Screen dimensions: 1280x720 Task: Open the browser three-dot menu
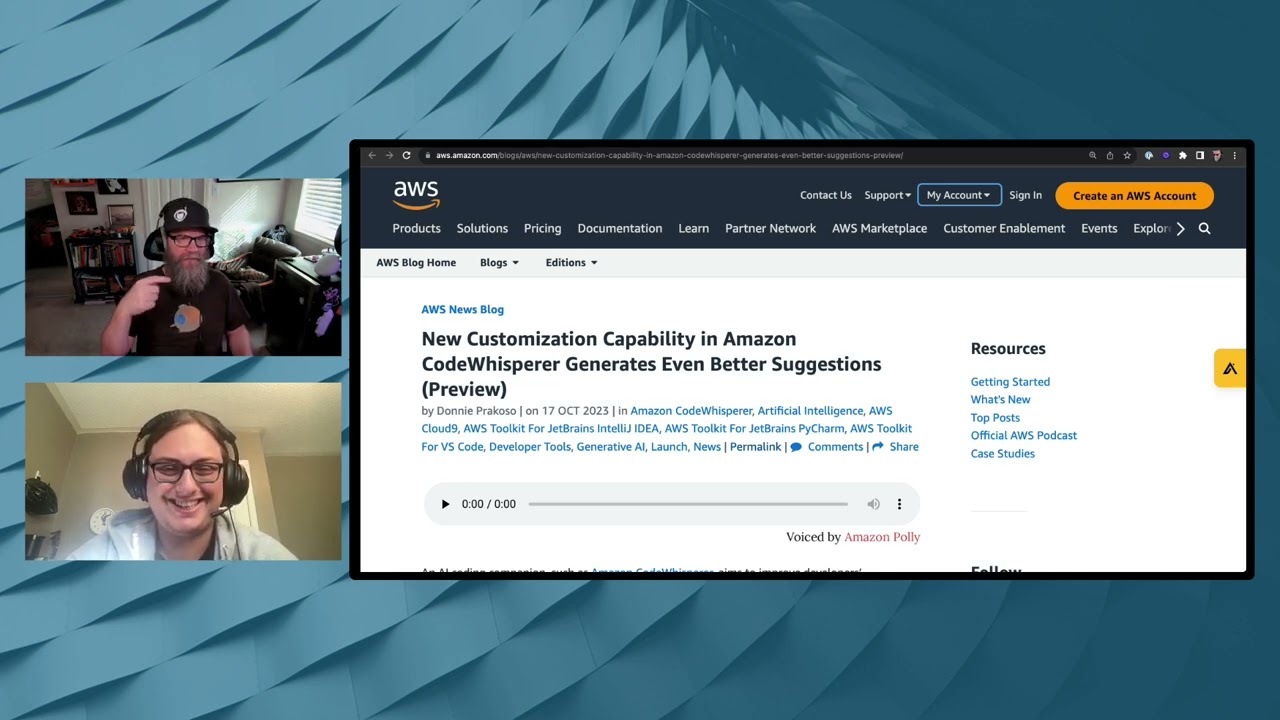coord(1234,155)
